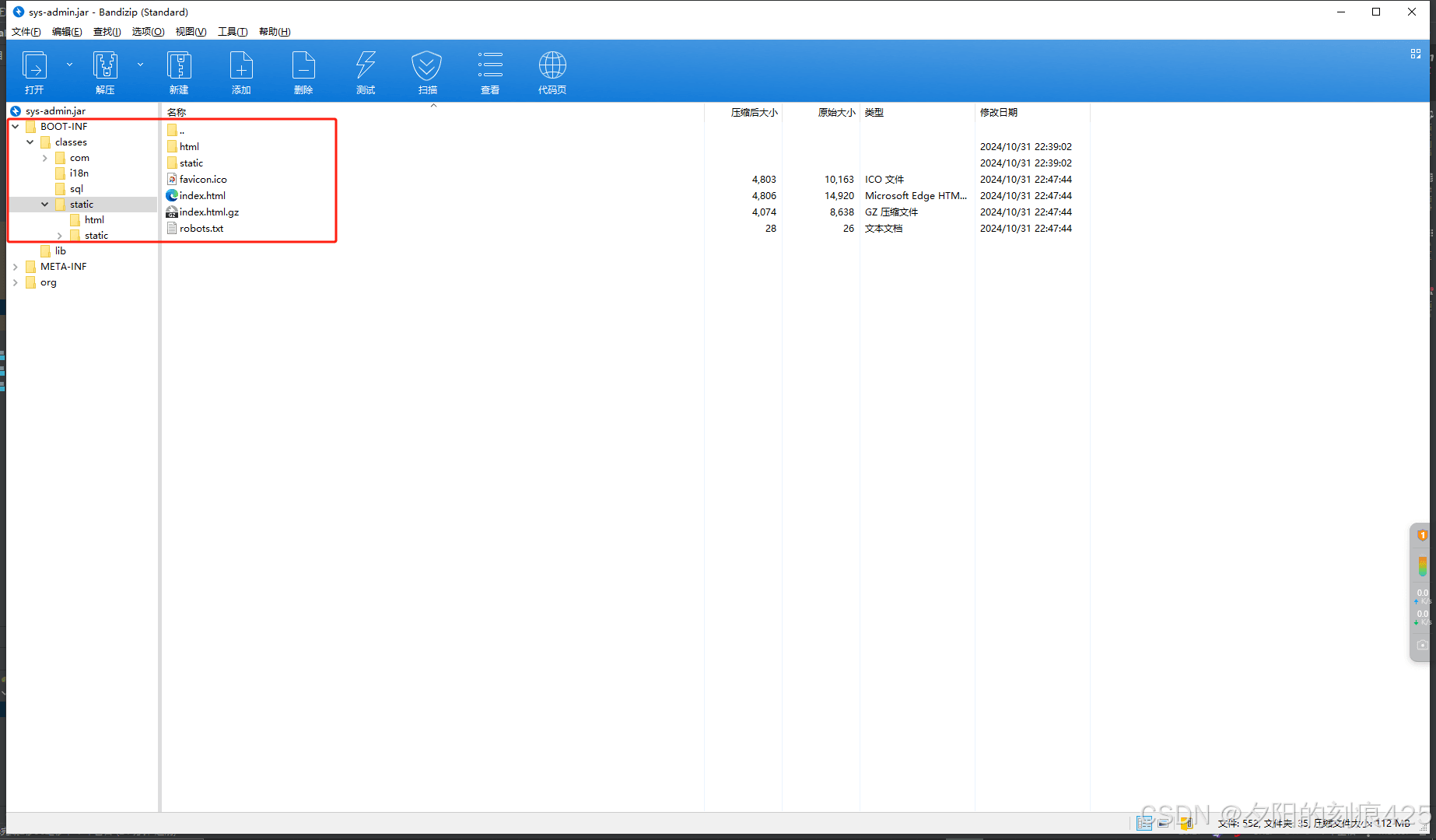Select classes folder label in tree
This screenshot has width=1436, height=840.
(x=71, y=142)
